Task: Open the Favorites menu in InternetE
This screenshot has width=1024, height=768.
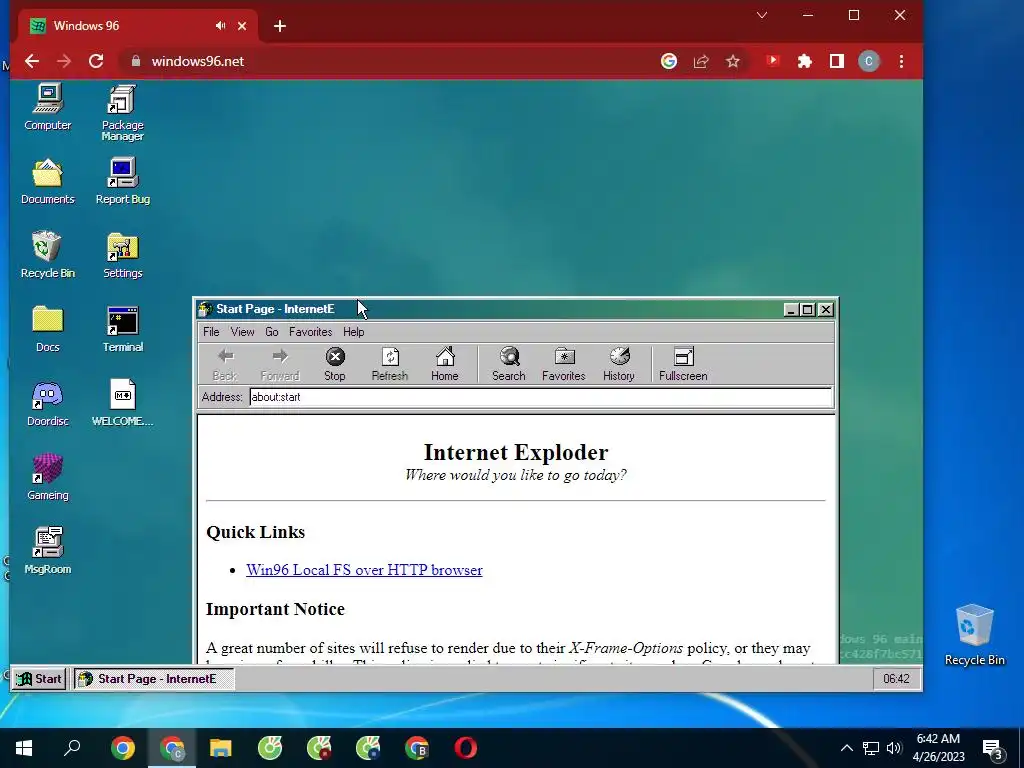Action: (x=310, y=332)
